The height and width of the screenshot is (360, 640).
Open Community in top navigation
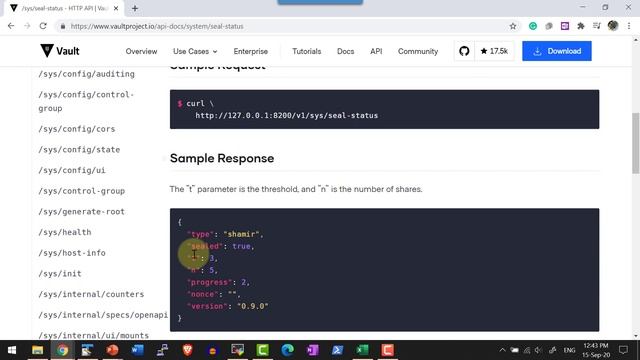(418, 51)
